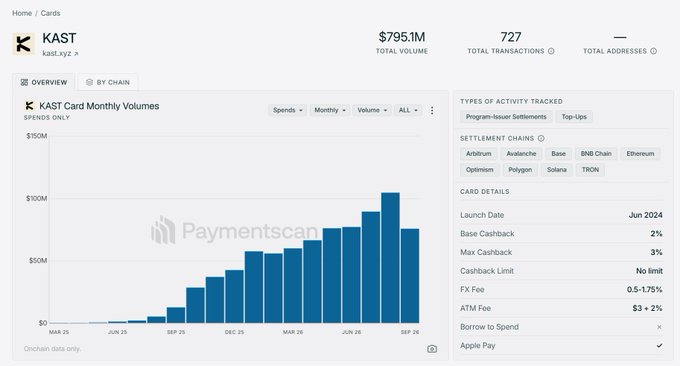This screenshot has height=366, width=680.
Task: Expand the Volume metric dropdown
Action: (372, 110)
